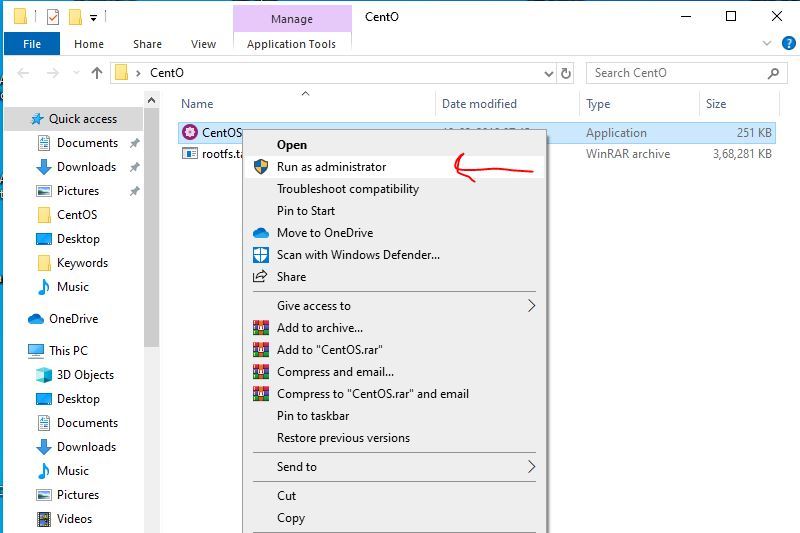Screen dimensions: 800x533
Task: Click the Windows Defender scan icon
Action: tap(261, 255)
